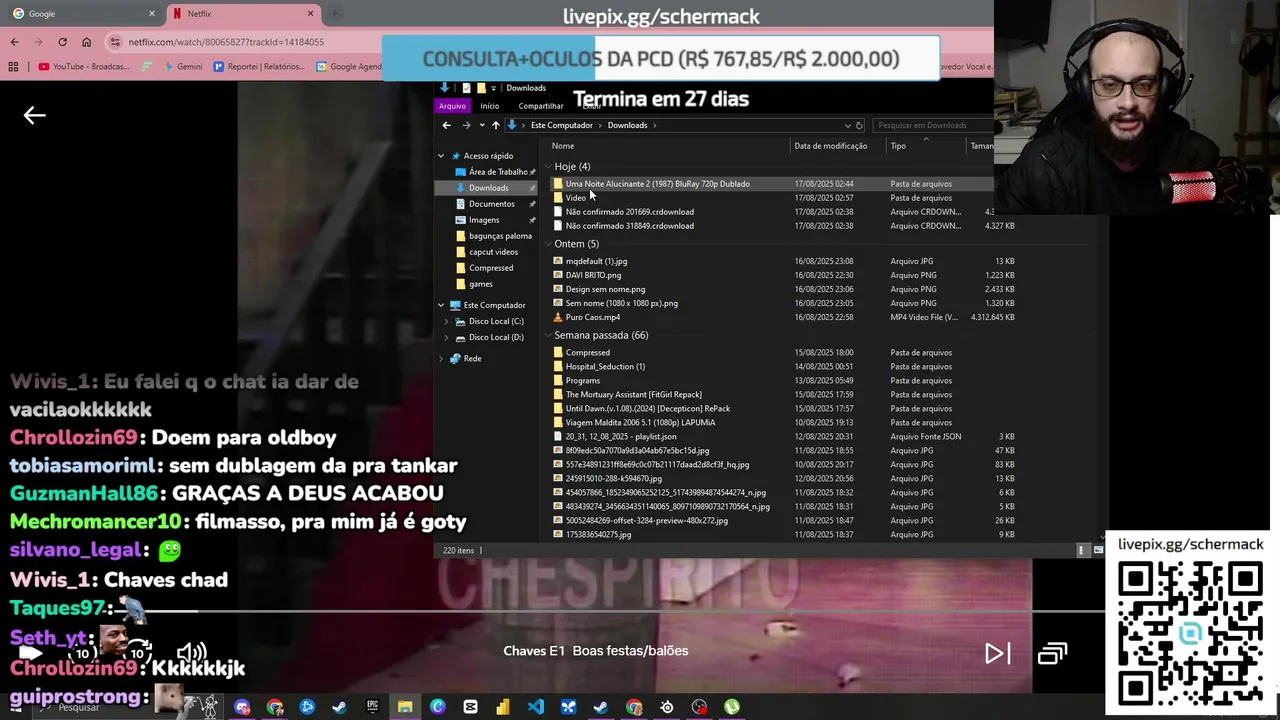The image size is (1280, 720).
Task: Open Imagens in the navigation pane
Action: pyautogui.click(x=483, y=220)
